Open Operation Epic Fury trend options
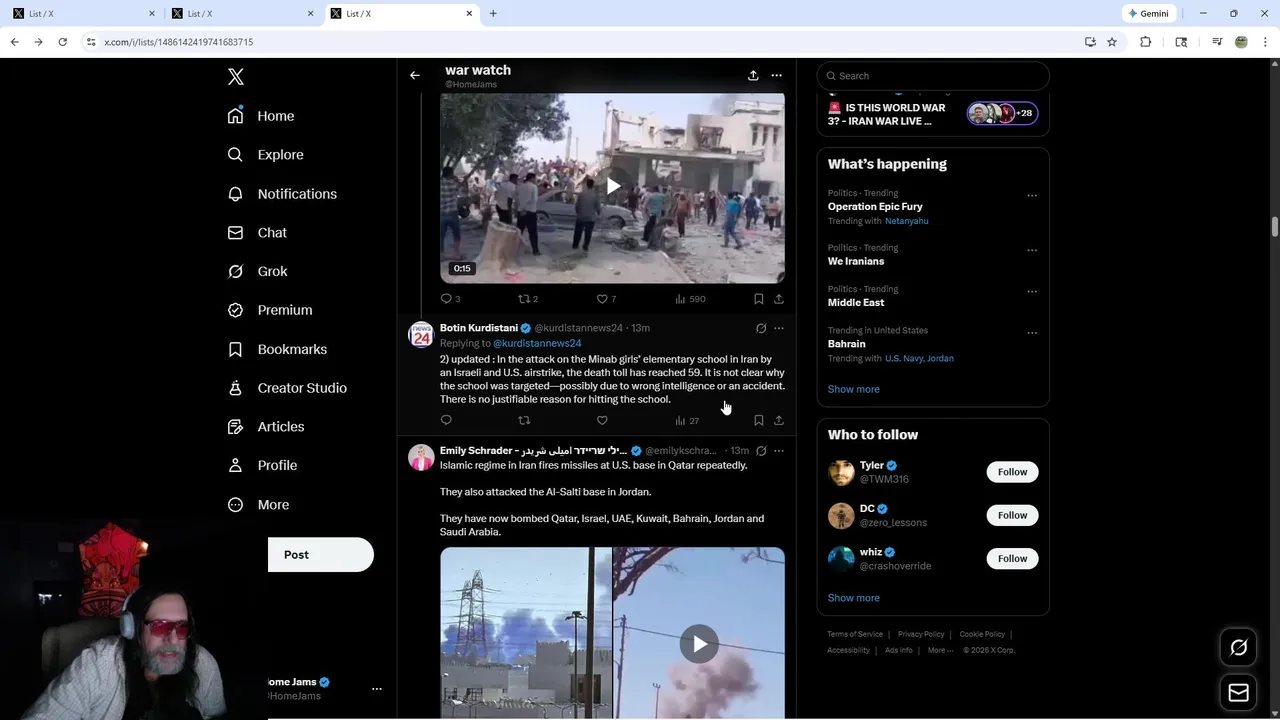 tap(1032, 196)
